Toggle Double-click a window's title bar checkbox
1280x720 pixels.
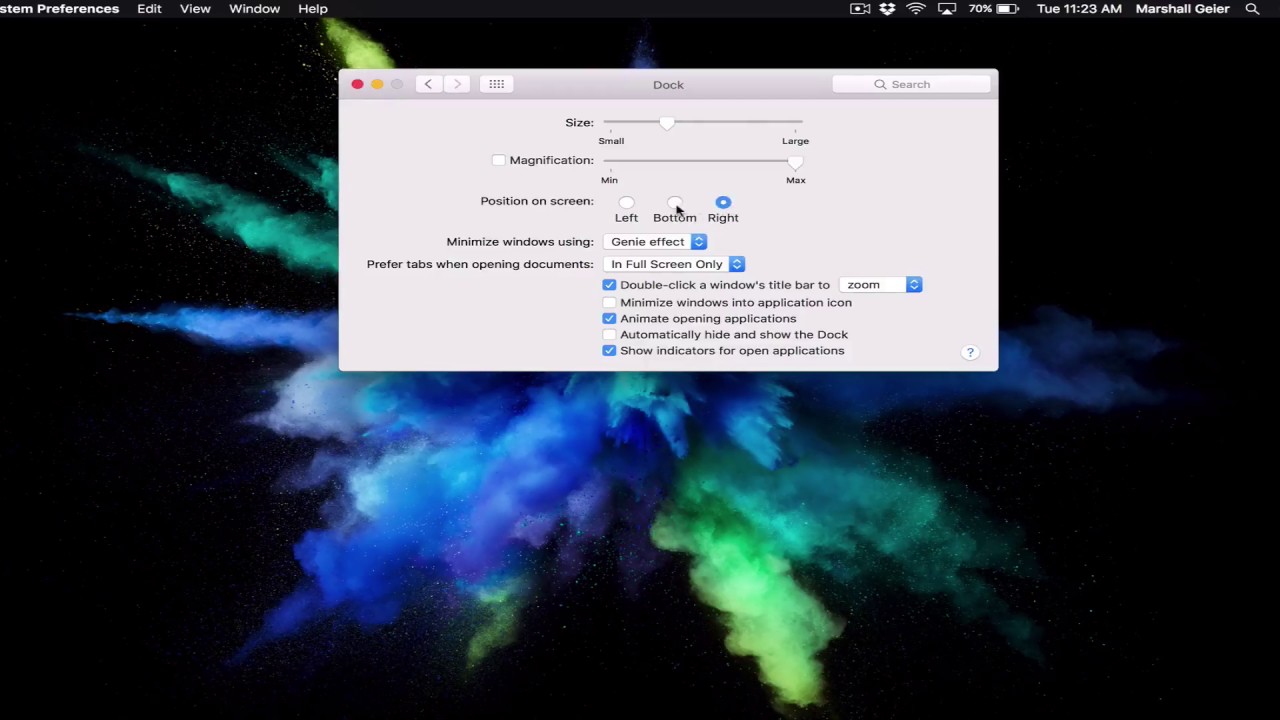tap(609, 285)
